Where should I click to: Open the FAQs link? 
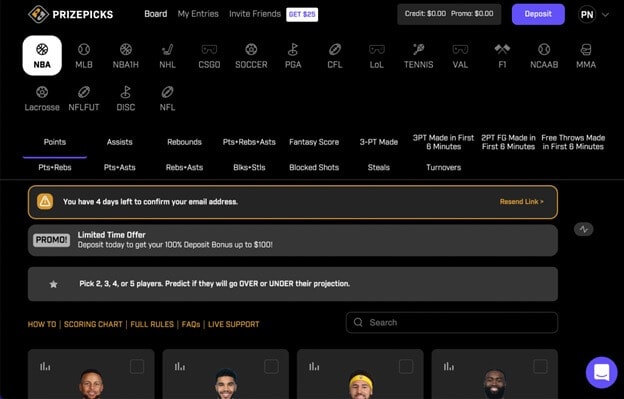click(191, 324)
